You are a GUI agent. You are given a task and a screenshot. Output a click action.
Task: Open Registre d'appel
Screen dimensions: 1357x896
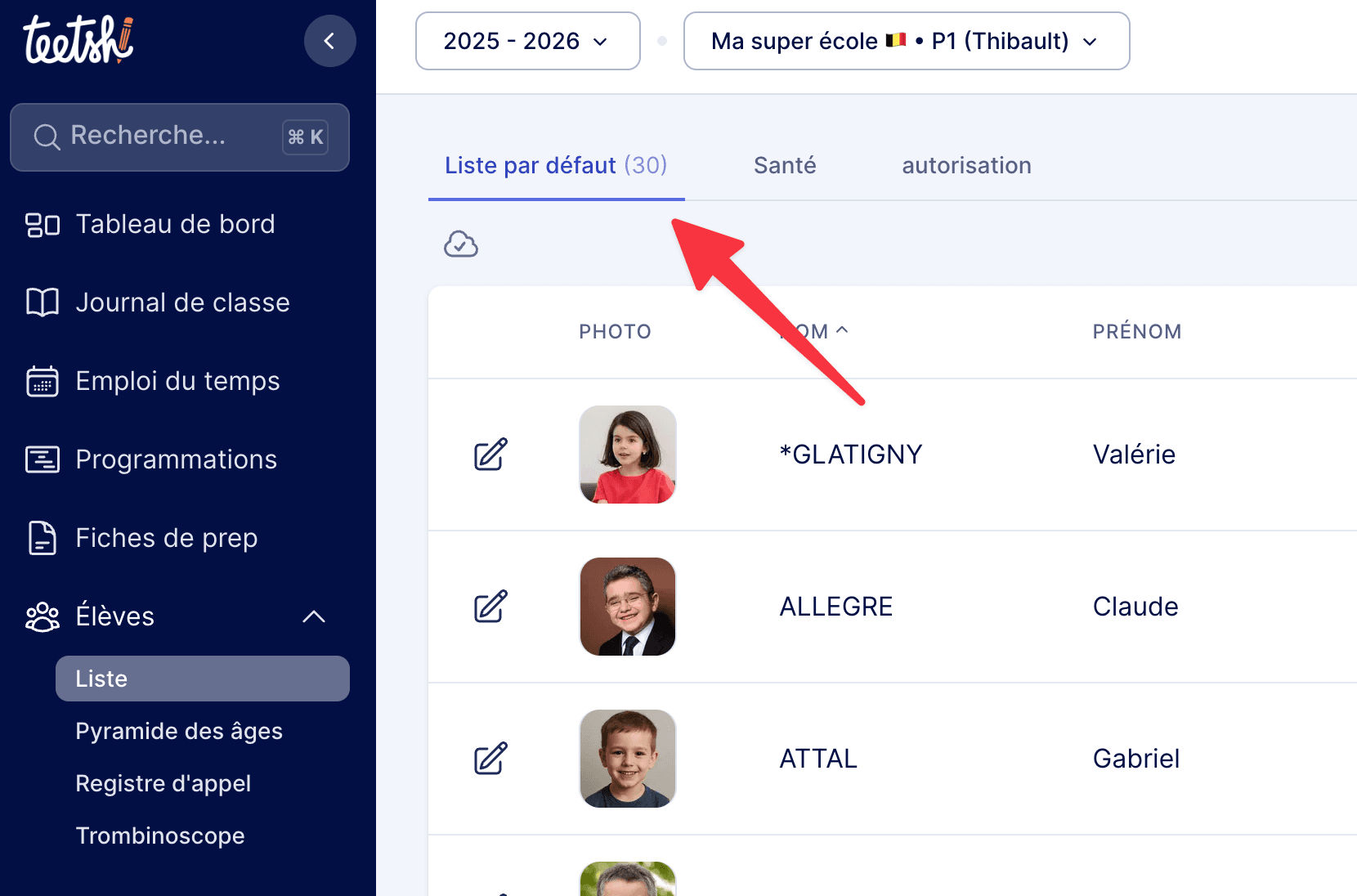point(163,783)
